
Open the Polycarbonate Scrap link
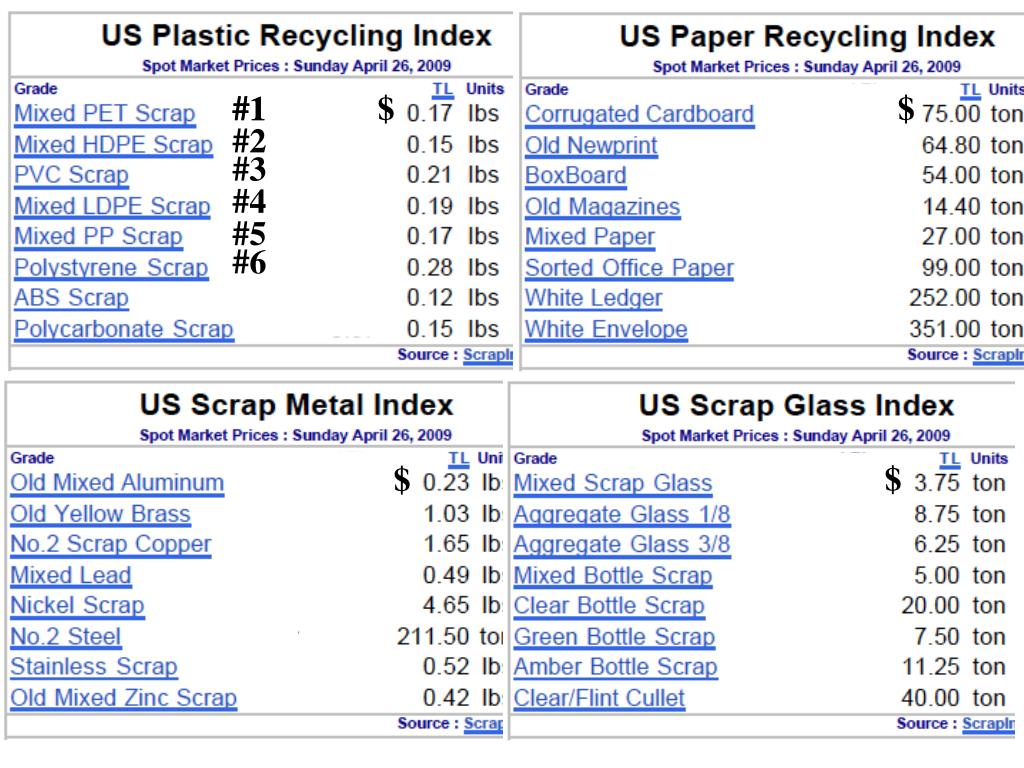[124, 328]
